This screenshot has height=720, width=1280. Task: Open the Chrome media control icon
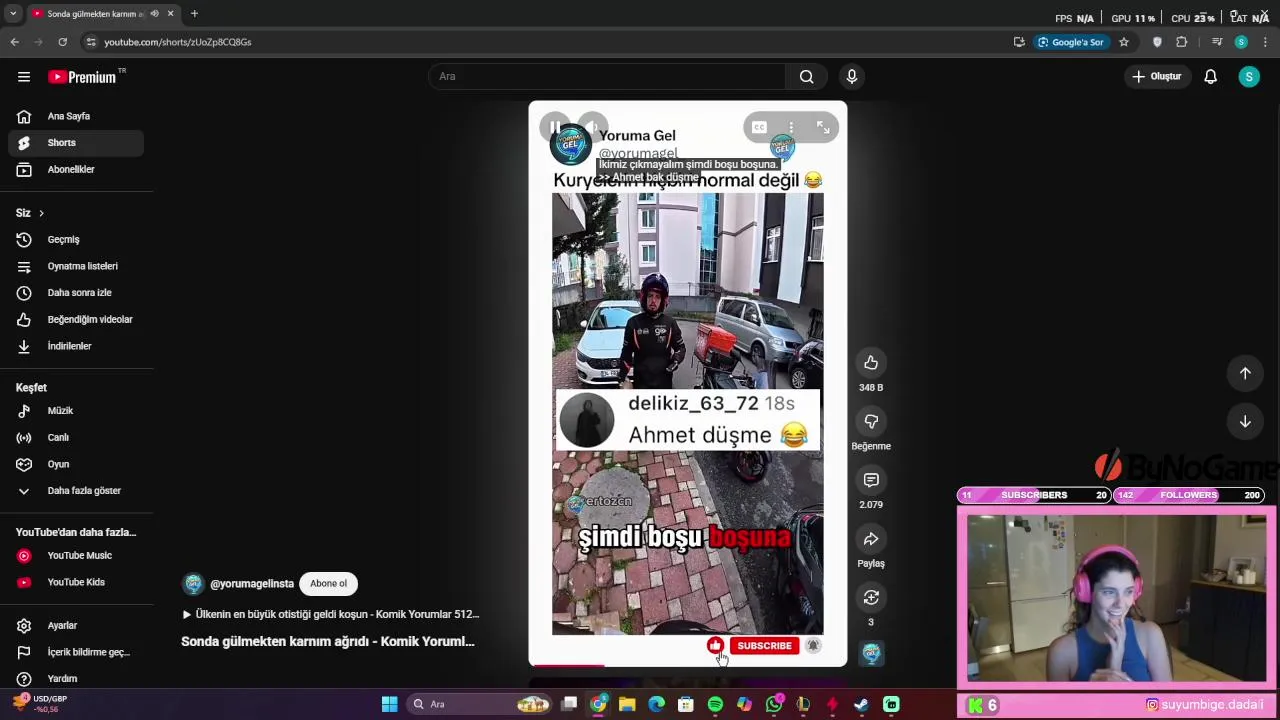click(x=1217, y=42)
